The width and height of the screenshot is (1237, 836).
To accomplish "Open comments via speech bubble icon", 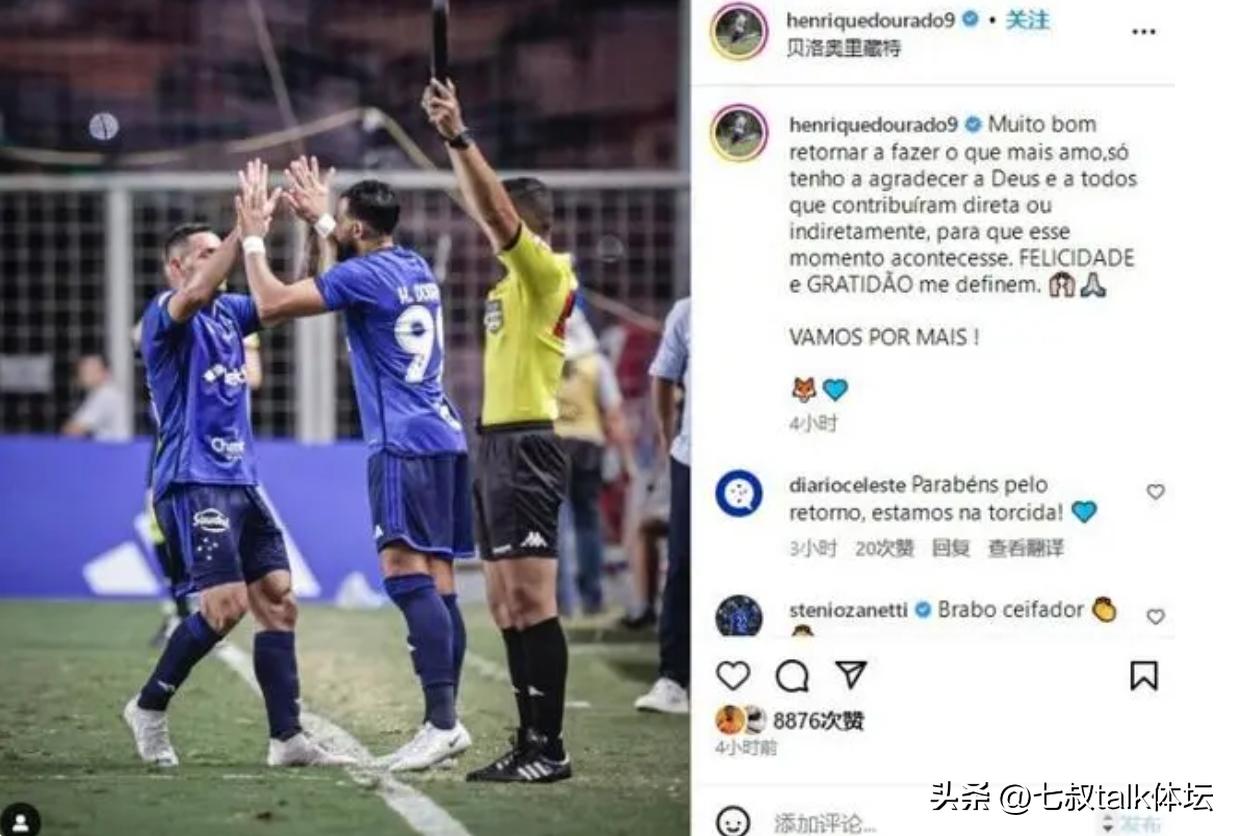I will (792, 676).
